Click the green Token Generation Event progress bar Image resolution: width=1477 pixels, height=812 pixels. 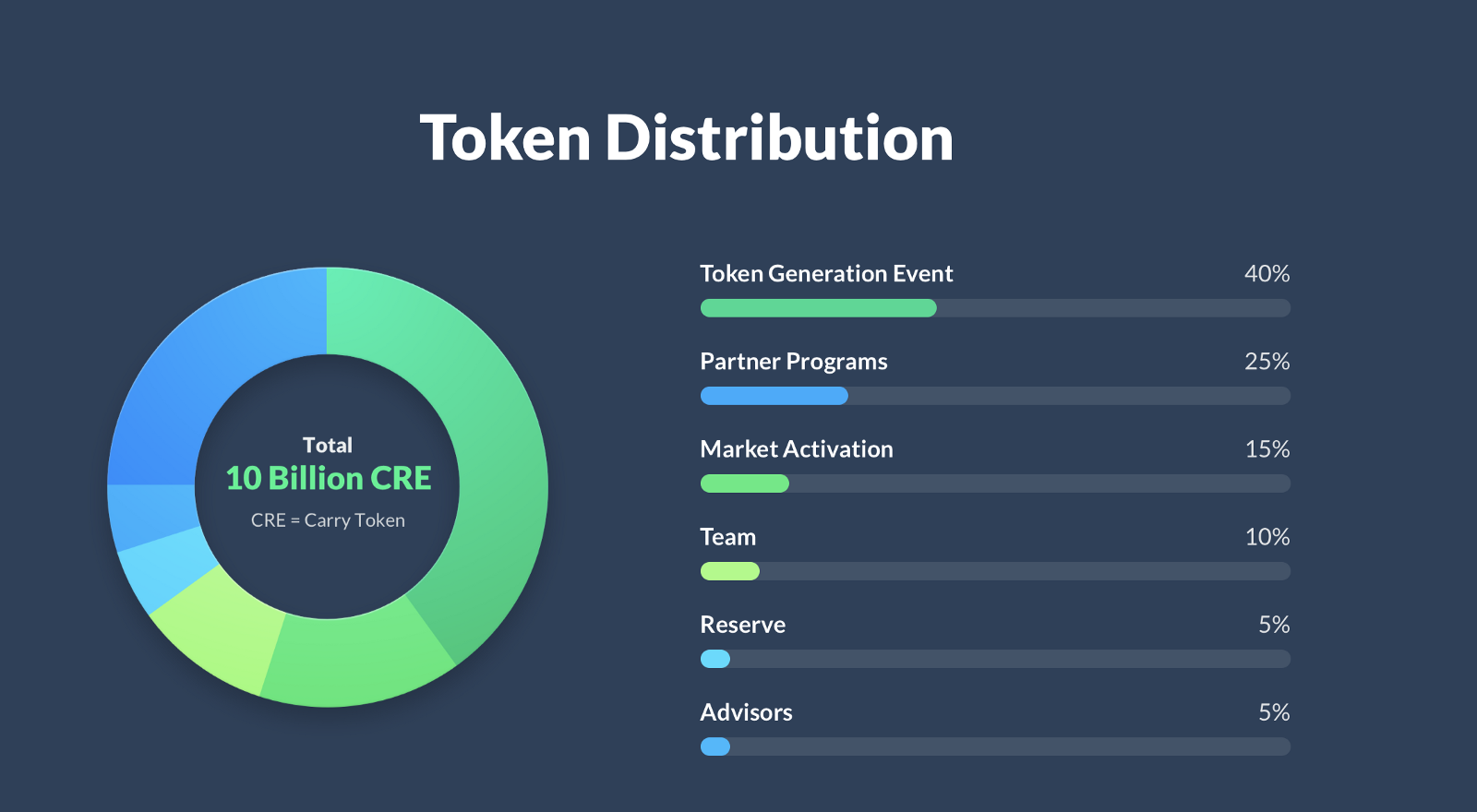coord(819,308)
